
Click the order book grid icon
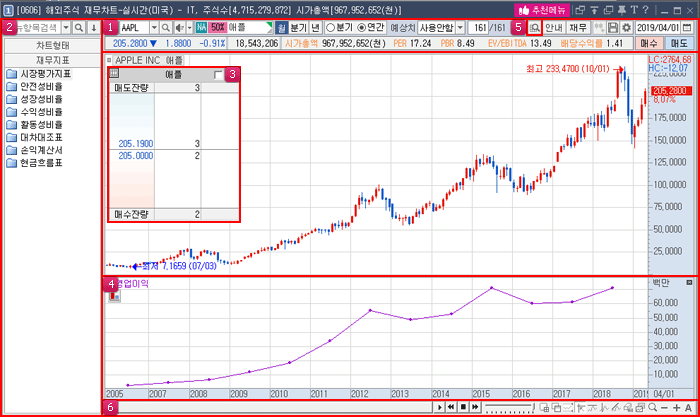tap(114, 74)
